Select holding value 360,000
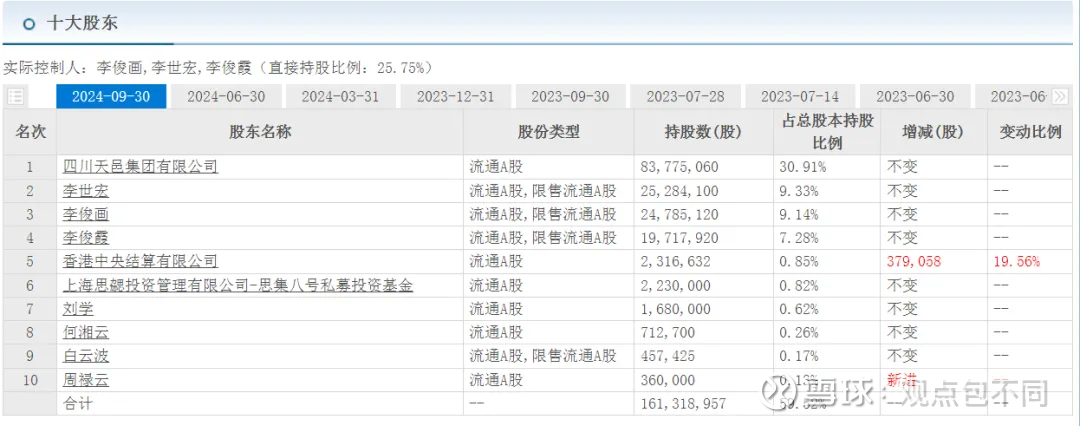1080x426 pixels. pos(668,381)
